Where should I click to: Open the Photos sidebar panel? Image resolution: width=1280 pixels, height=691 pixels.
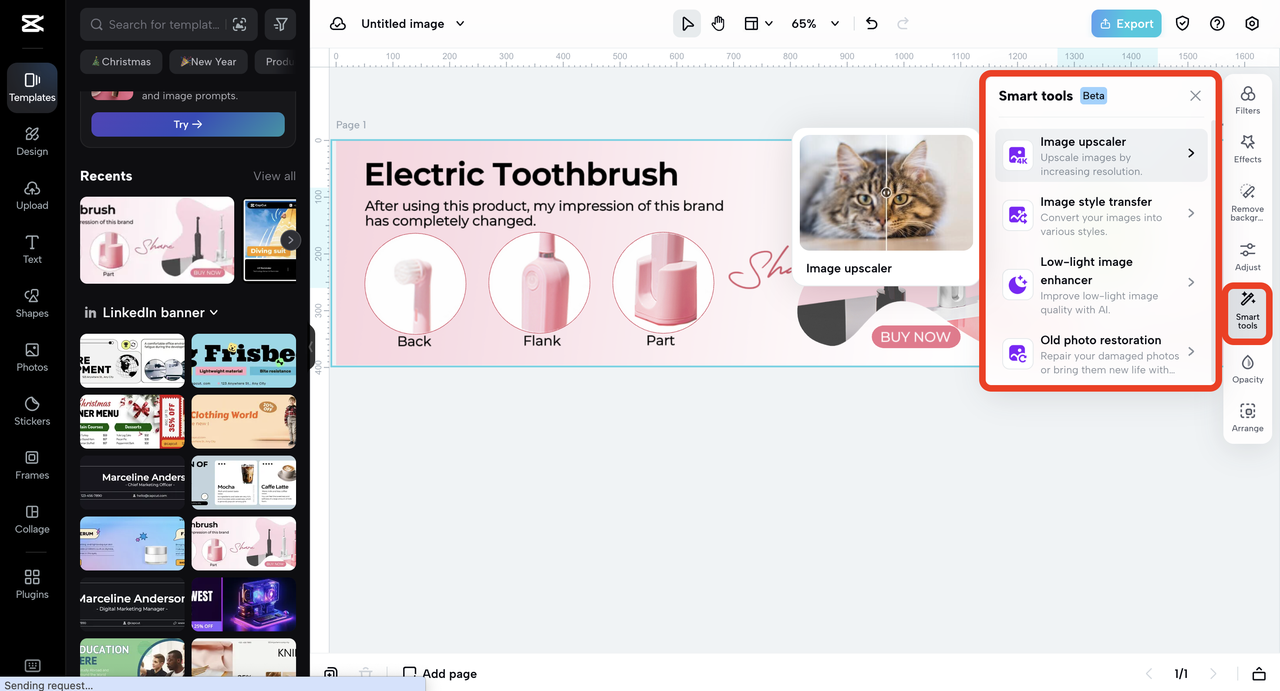(x=32, y=357)
